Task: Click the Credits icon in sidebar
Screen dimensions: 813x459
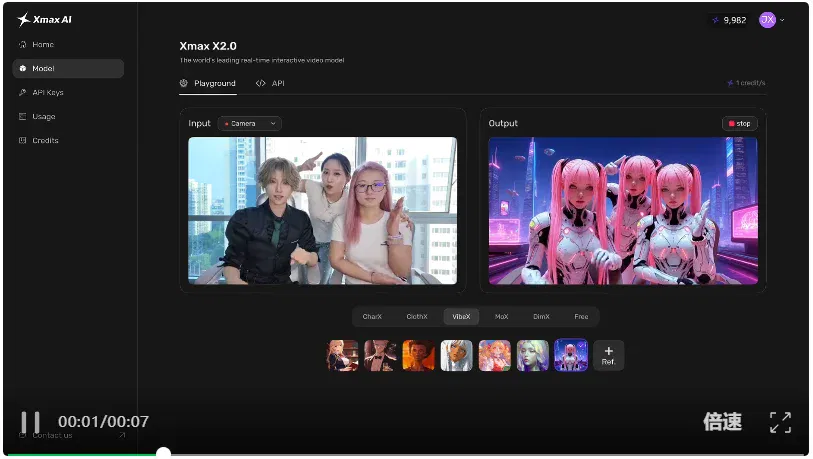Action: click(22, 141)
